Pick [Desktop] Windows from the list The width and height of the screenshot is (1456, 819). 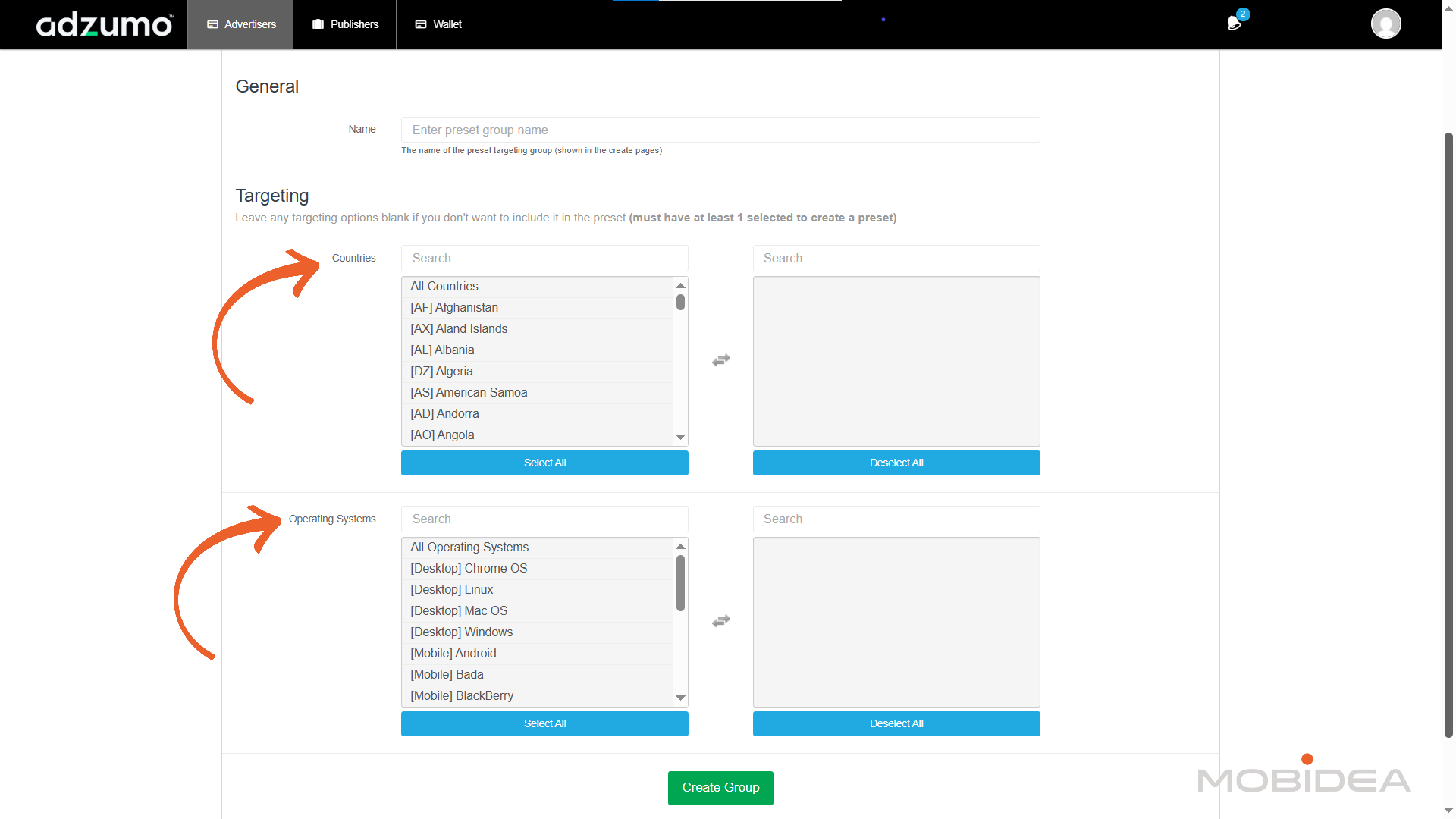click(x=461, y=632)
